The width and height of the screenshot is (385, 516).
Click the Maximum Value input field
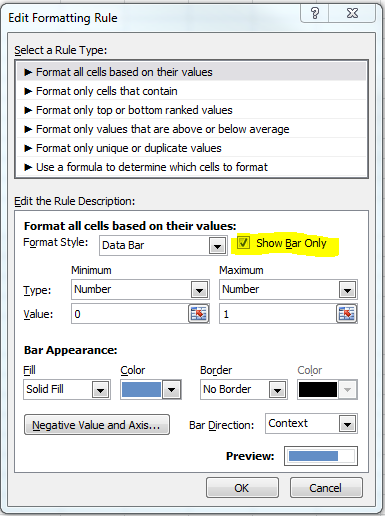point(278,314)
